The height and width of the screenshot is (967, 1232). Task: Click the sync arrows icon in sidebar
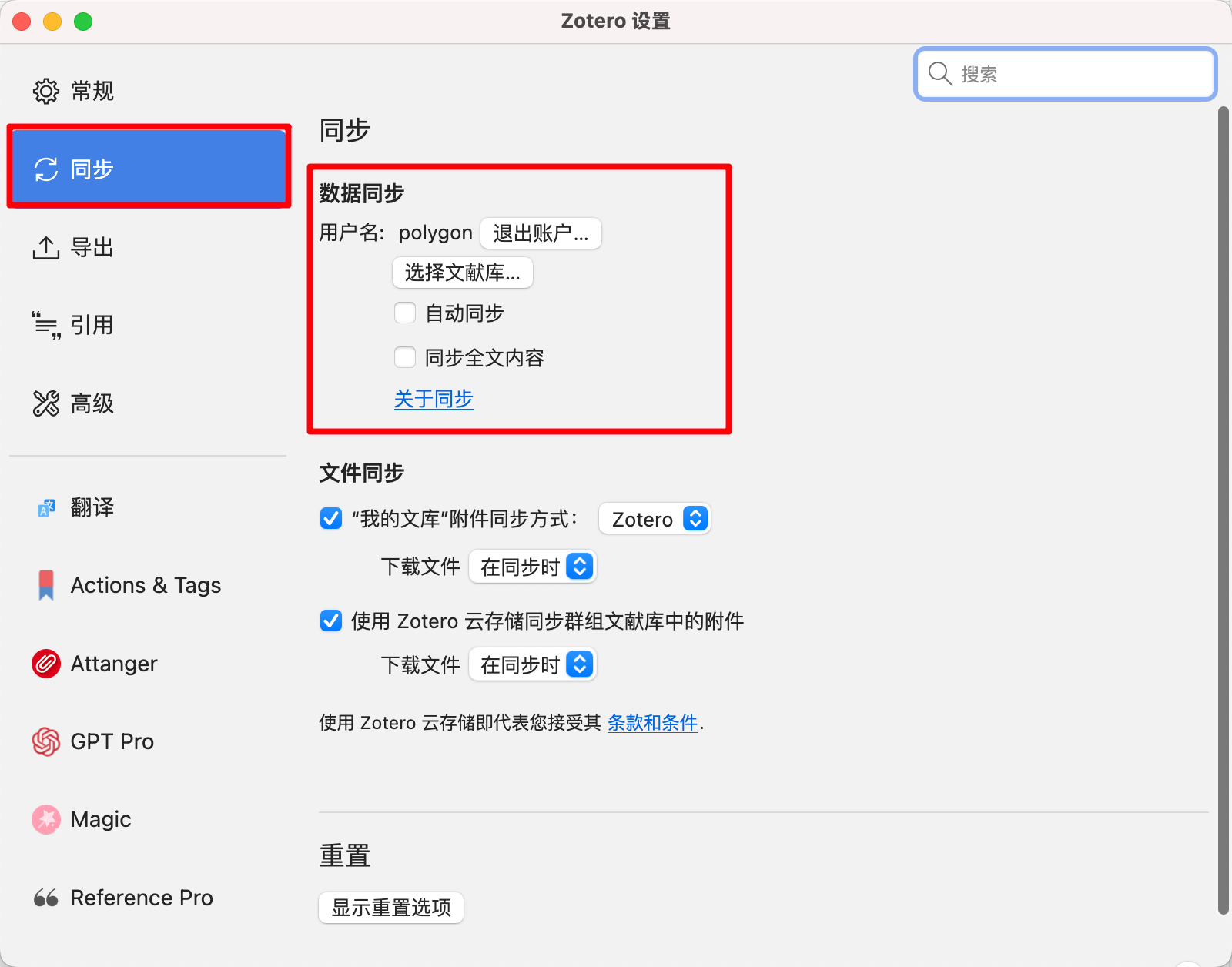(x=46, y=169)
